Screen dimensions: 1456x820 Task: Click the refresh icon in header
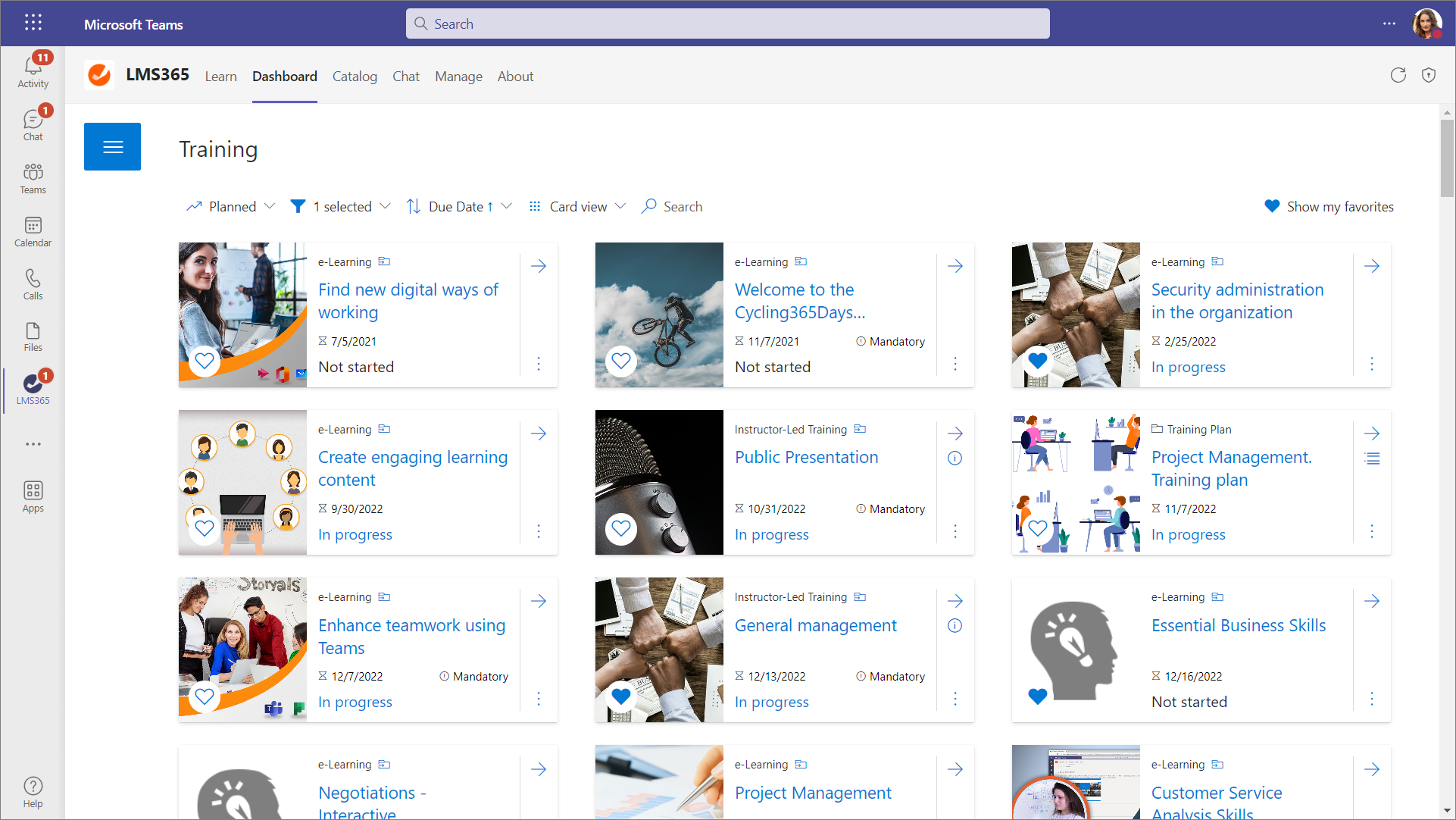tap(1398, 75)
